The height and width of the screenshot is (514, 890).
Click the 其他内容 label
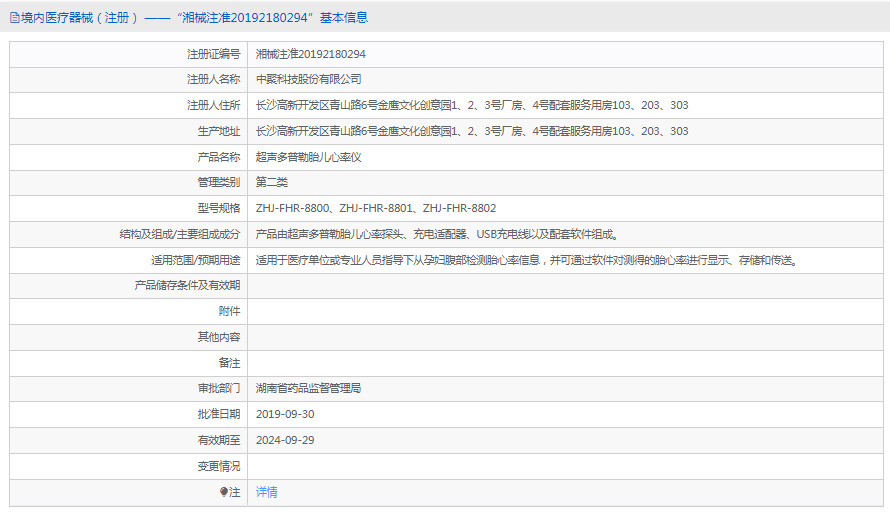219,338
